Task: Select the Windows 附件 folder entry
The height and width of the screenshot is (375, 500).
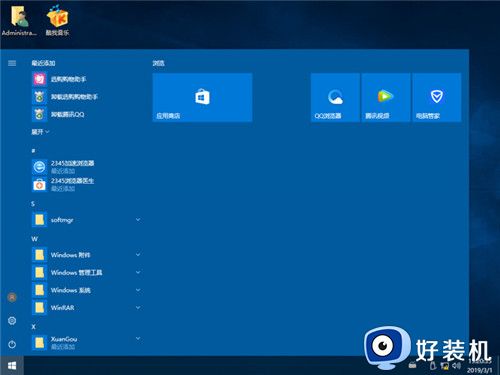Action: tap(87, 255)
